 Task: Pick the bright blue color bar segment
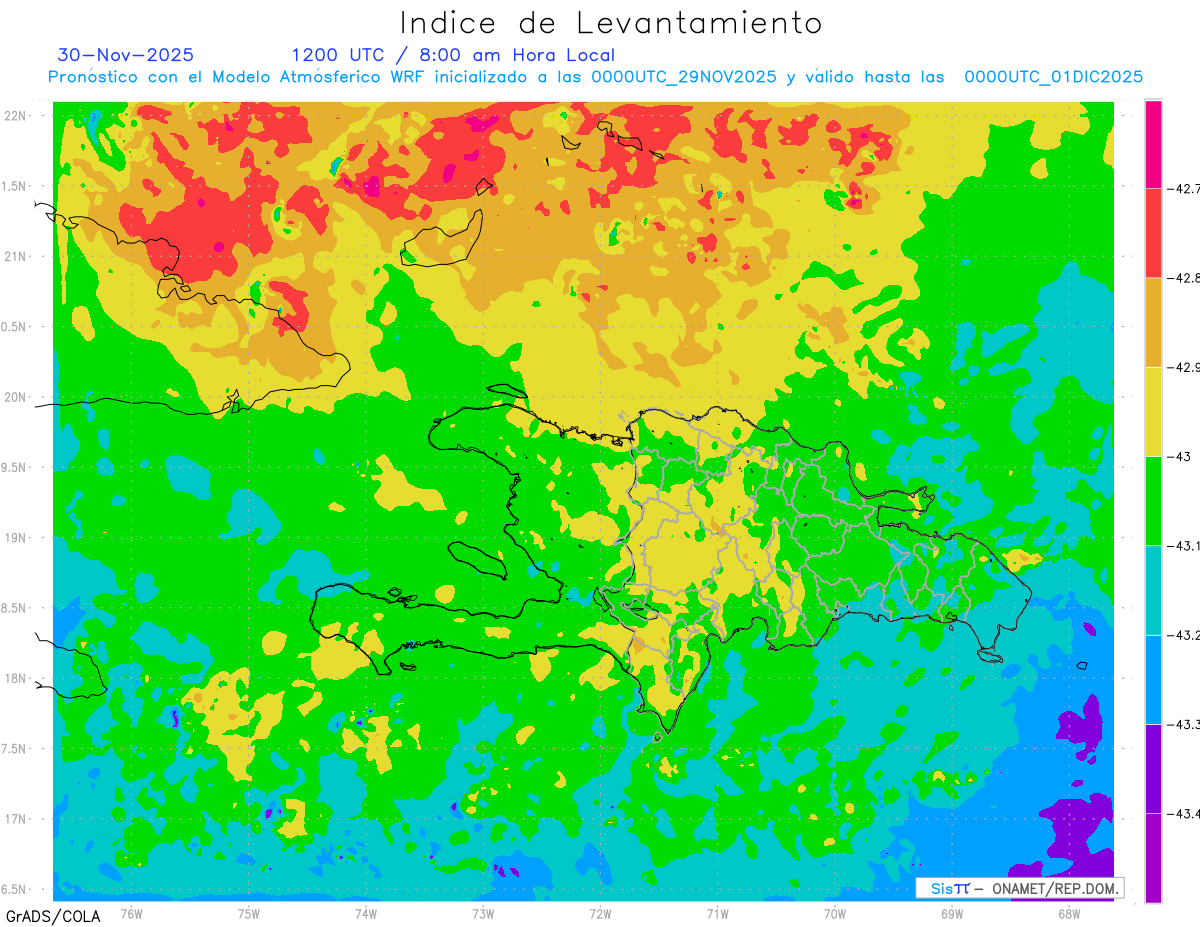click(1153, 679)
